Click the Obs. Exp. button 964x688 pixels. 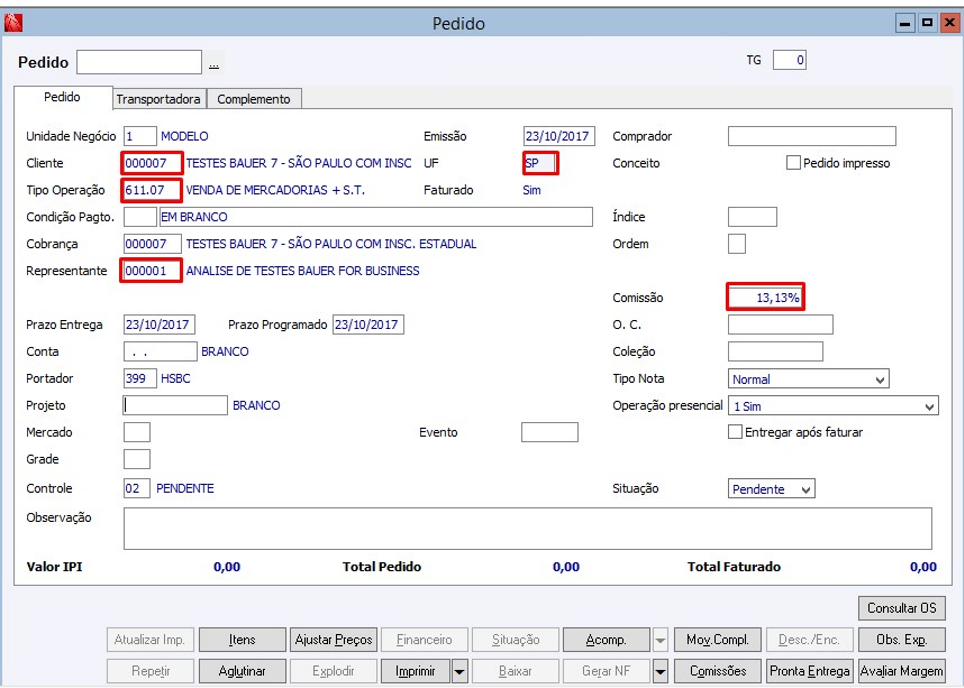(901, 640)
